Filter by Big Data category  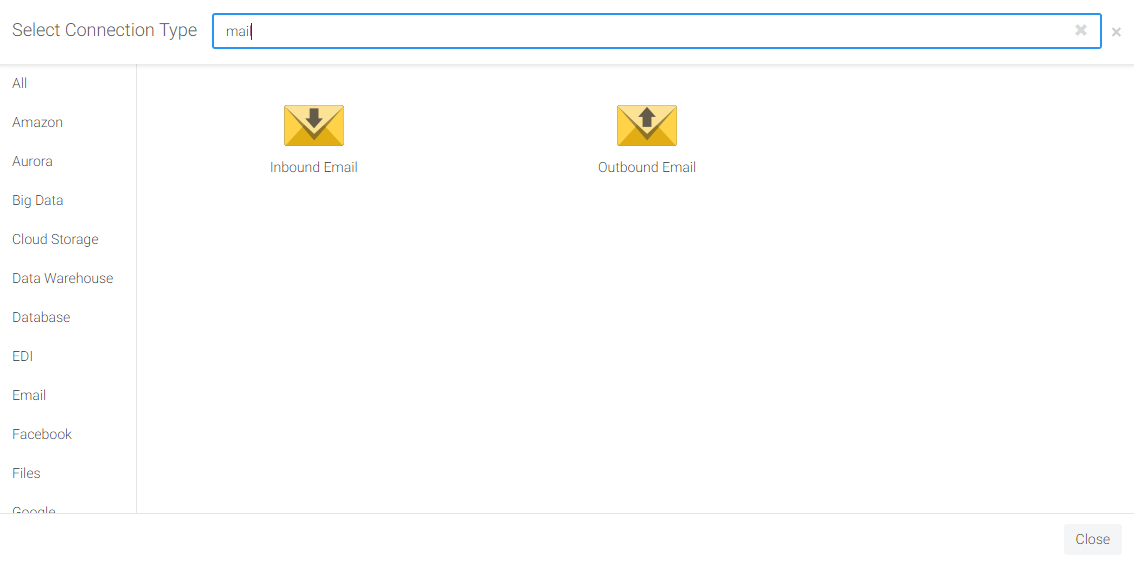click(38, 200)
